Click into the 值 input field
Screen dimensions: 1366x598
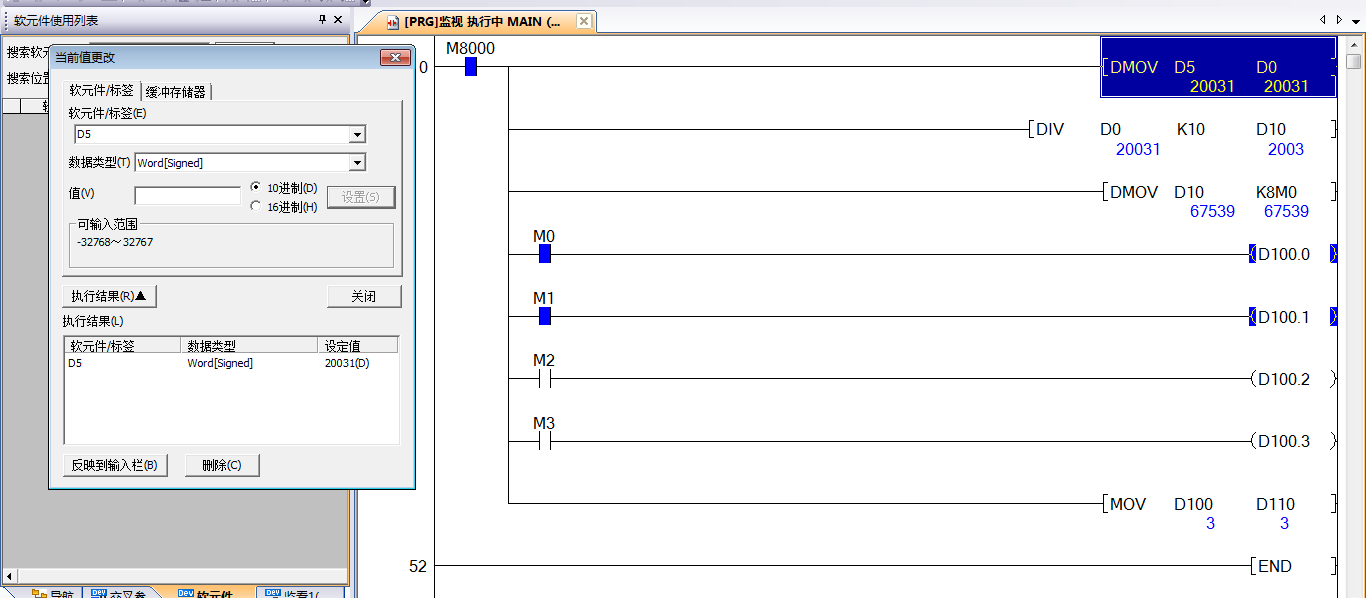187,197
